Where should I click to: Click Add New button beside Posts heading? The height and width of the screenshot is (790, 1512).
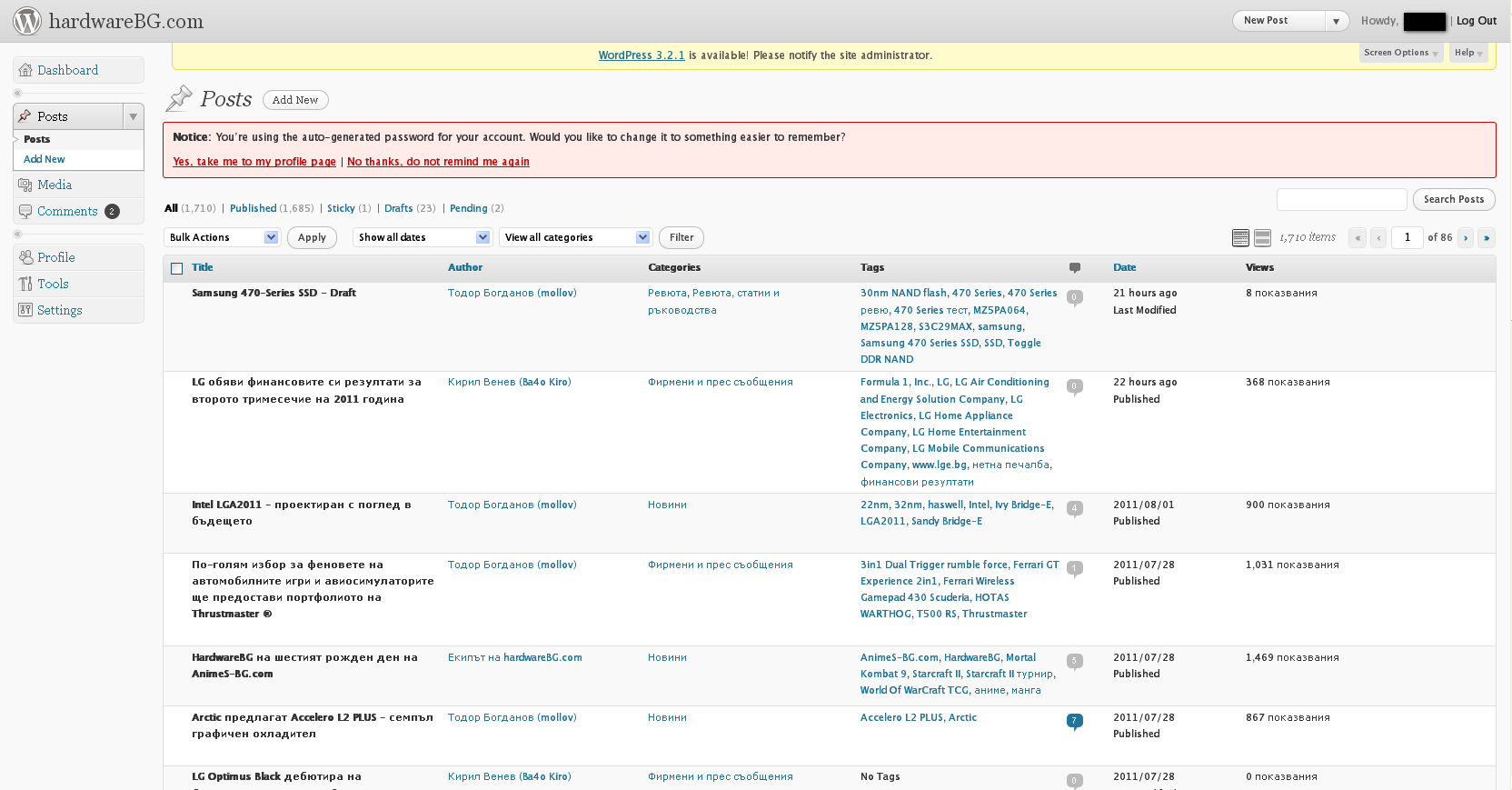click(x=295, y=100)
